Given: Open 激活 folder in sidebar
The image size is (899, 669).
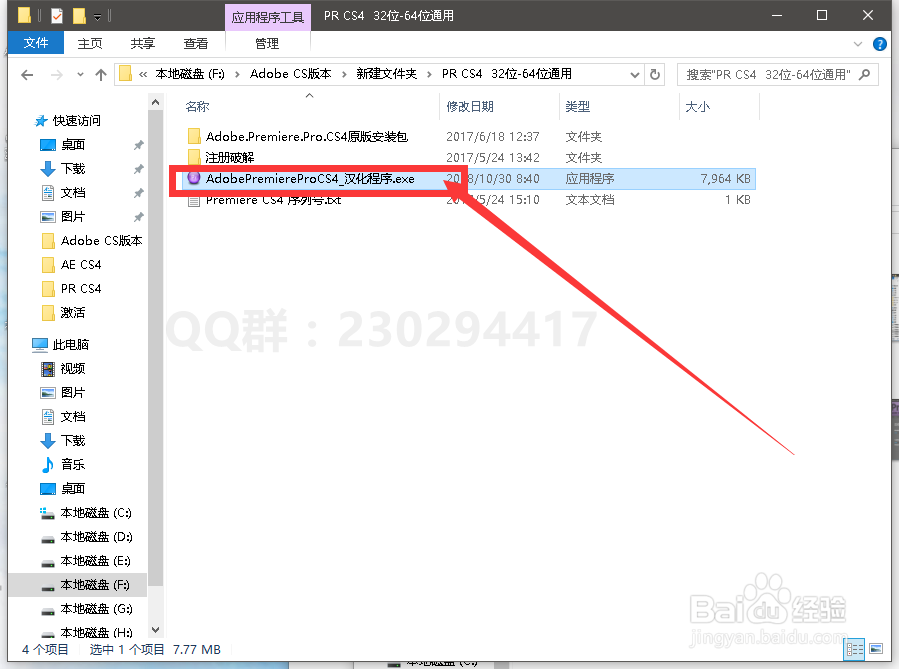Looking at the screenshot, I should pyautogui.click(x=73, y=313).
